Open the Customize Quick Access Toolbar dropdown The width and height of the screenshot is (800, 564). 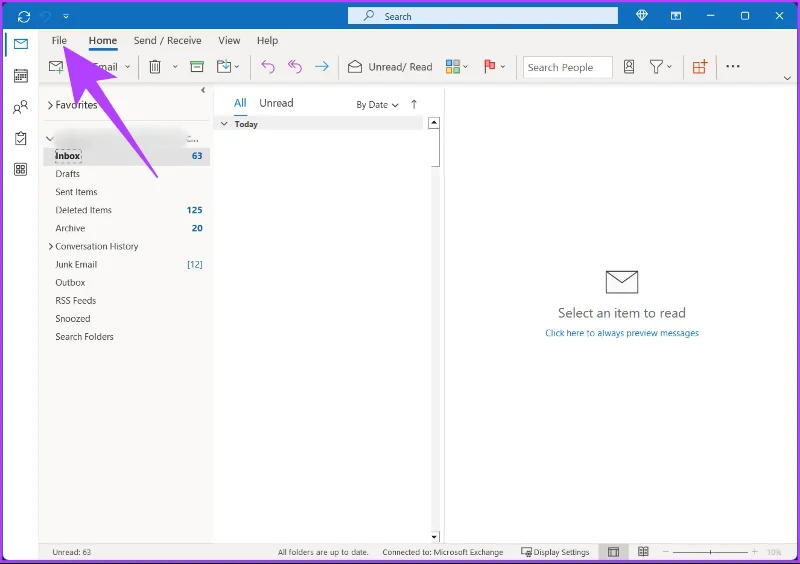pos(66,16)
